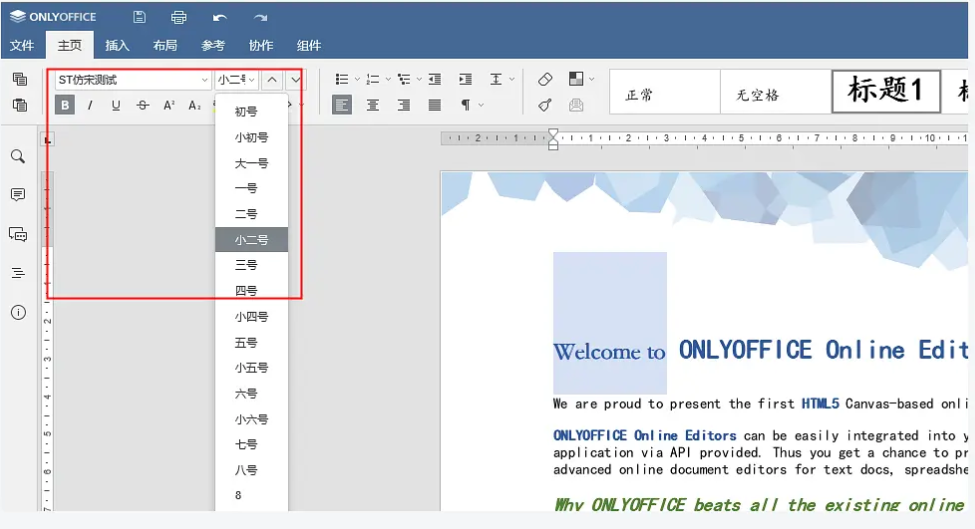Click the Print icon
The image size is (975, 529).
click(178, 17)
